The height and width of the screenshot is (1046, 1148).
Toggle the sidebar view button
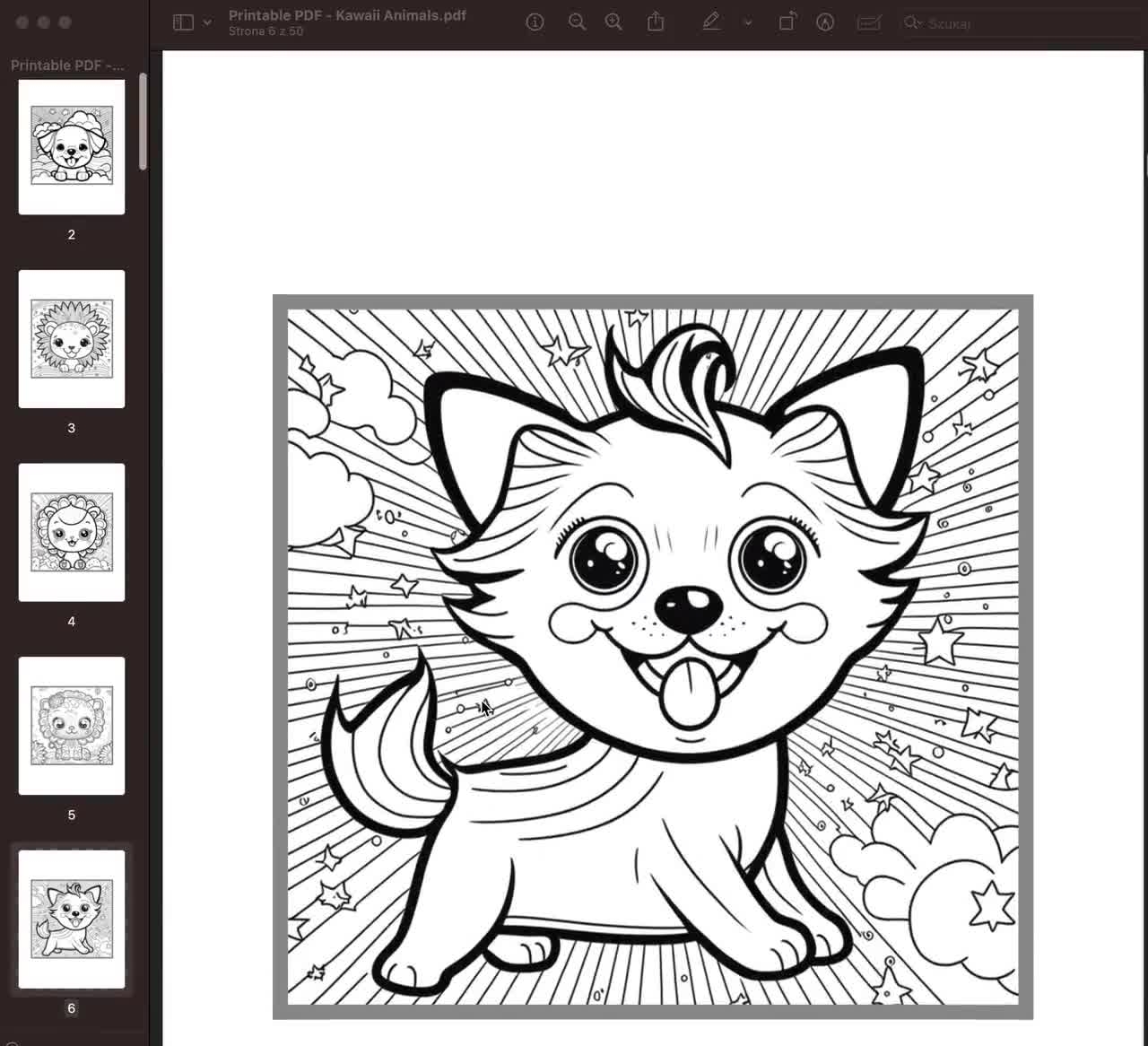[183, 22]
